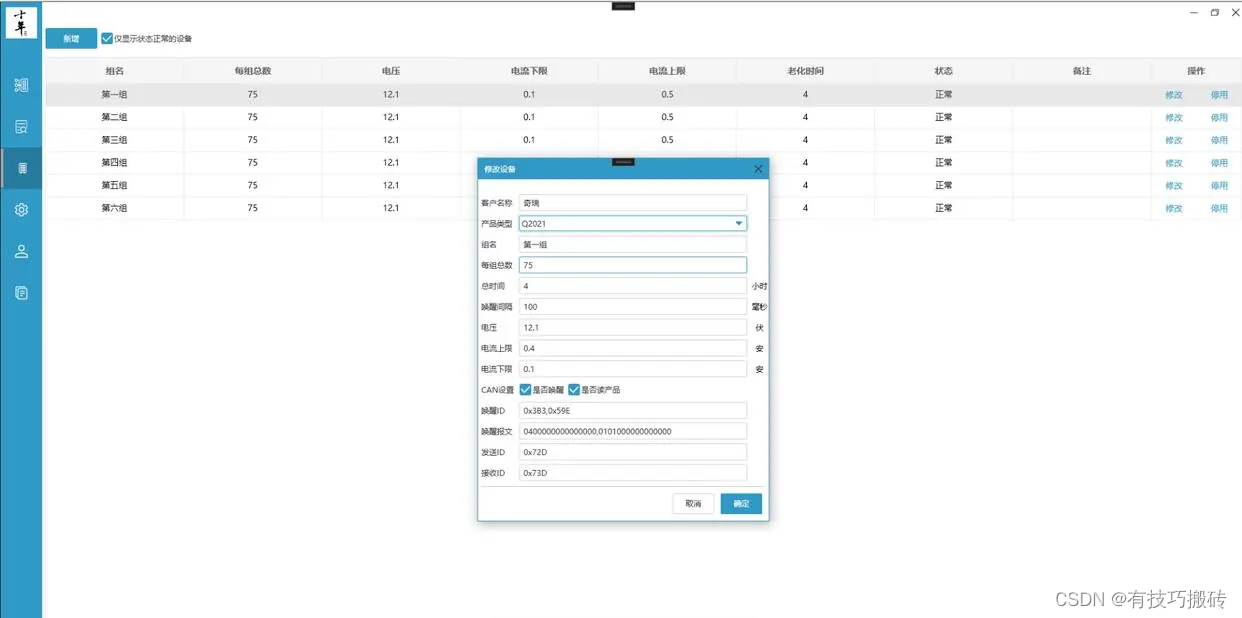The image size is (1242, 618).
Task: Confirm changes with the 确定 button
Action: [740, 503]
